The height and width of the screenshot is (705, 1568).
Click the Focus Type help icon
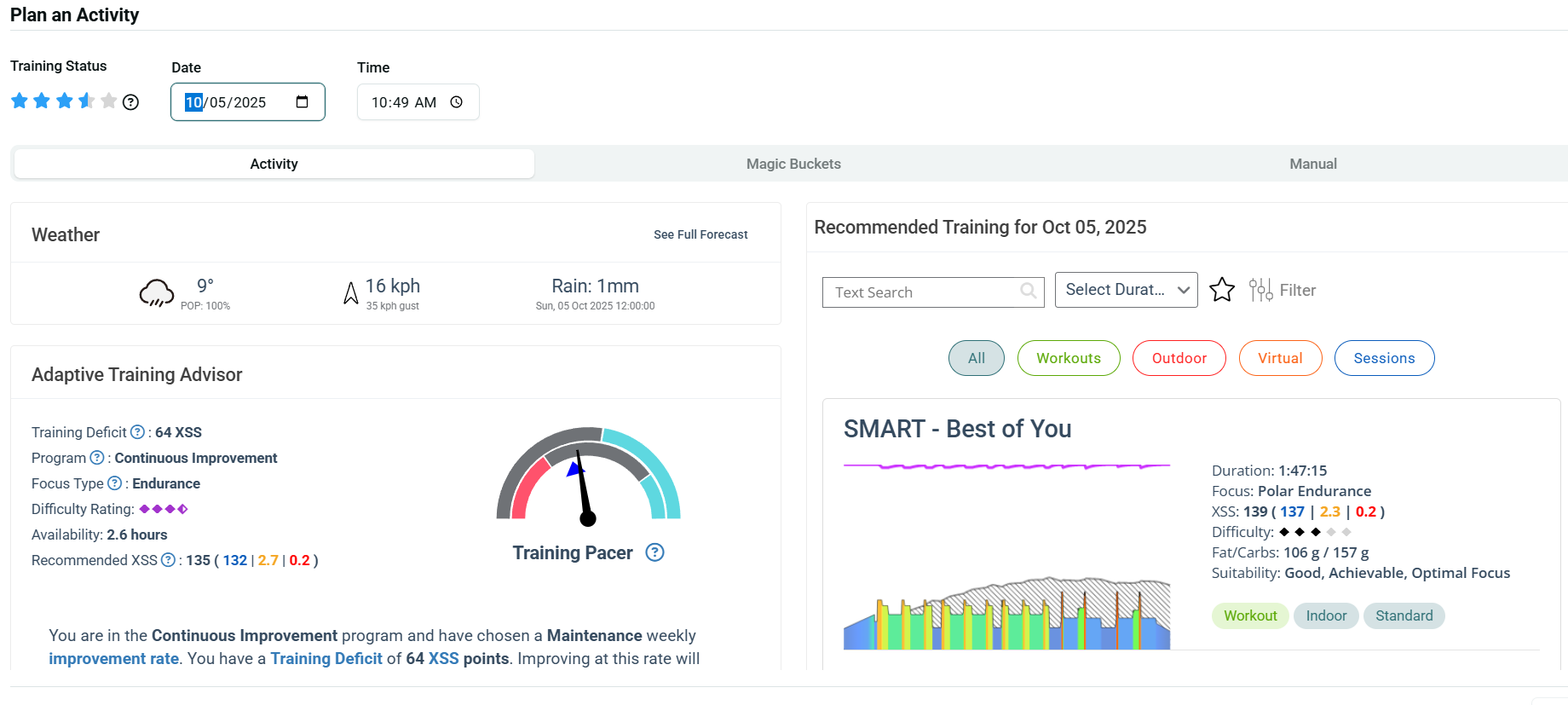coord(114,483)
